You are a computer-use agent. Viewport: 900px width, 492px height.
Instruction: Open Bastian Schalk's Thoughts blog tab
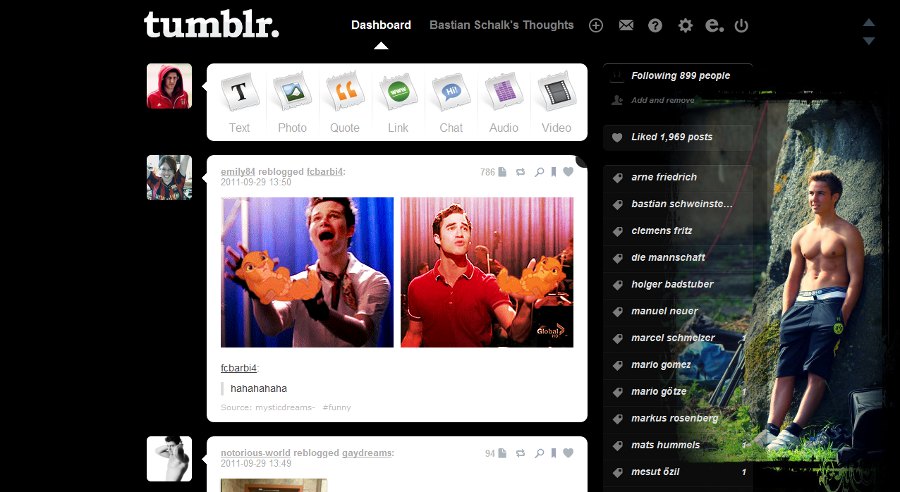click(x=502, y=25)
